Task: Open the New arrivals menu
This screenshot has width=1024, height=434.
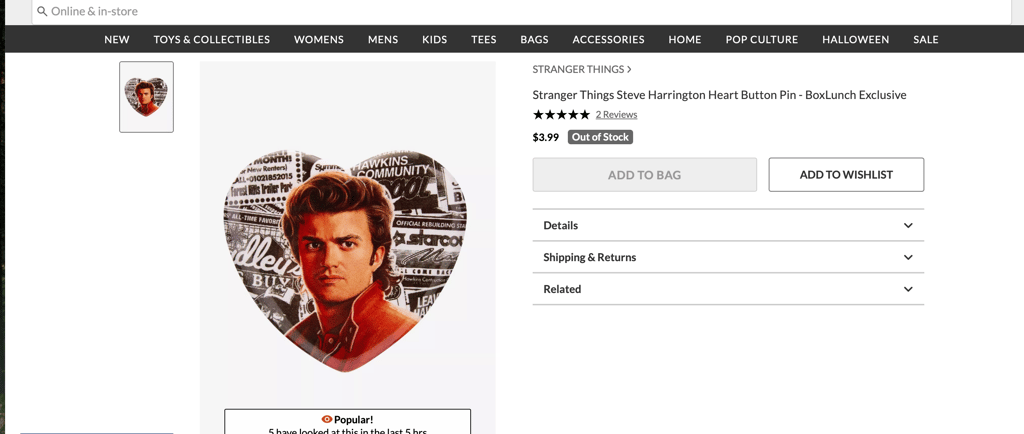Action: pyautogui.click(x=117, y=40)
